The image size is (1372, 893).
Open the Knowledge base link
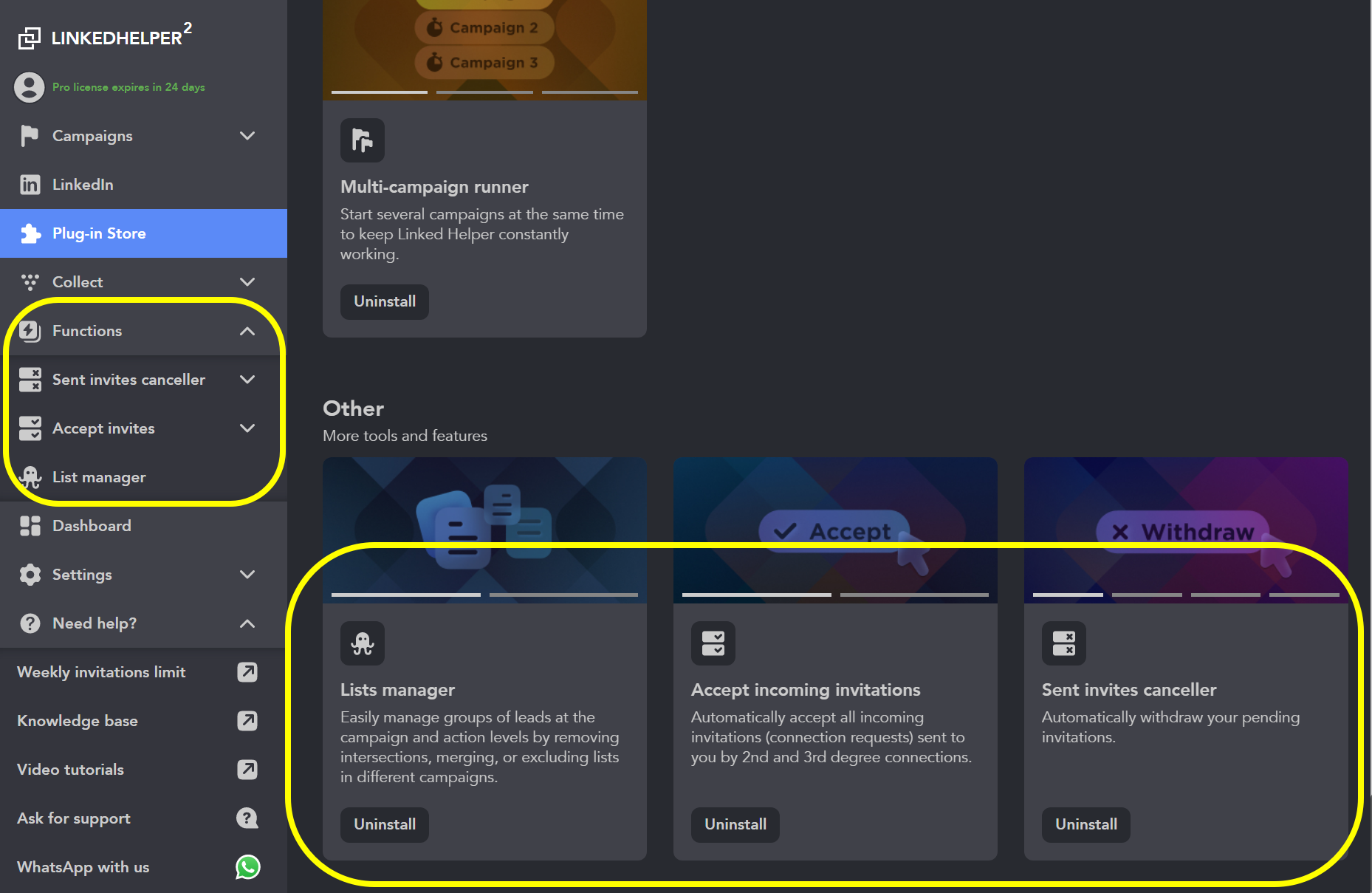[143, 721]
